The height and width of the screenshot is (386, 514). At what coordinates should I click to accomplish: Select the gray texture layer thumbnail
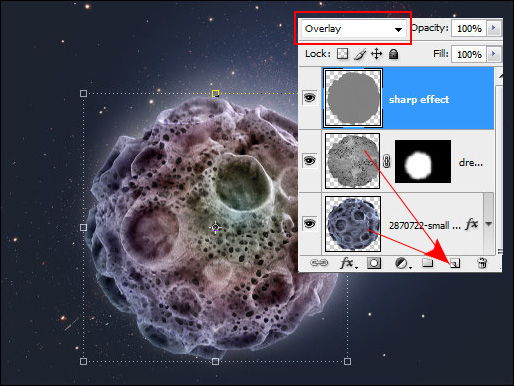[353, 161]
